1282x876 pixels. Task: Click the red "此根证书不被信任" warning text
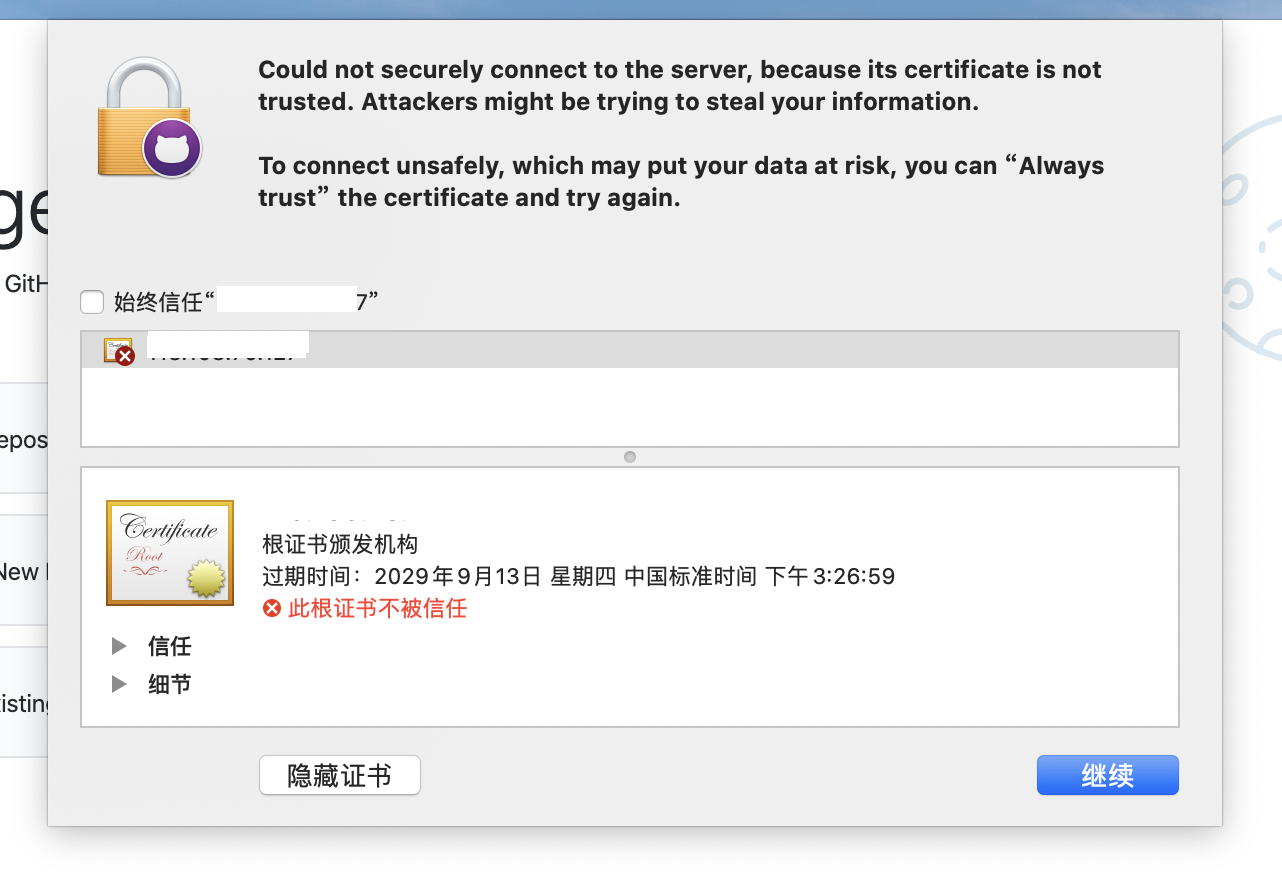point(377,608)
